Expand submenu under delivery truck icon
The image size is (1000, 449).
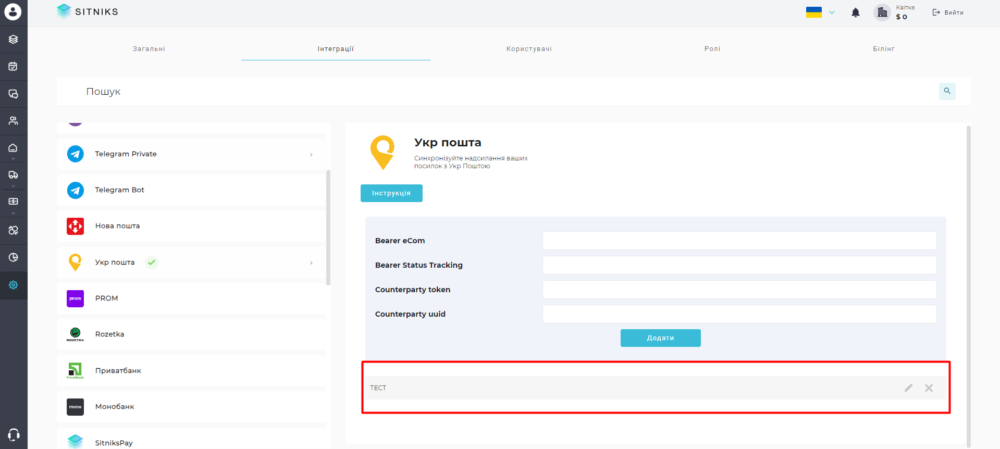pos(13,186)
